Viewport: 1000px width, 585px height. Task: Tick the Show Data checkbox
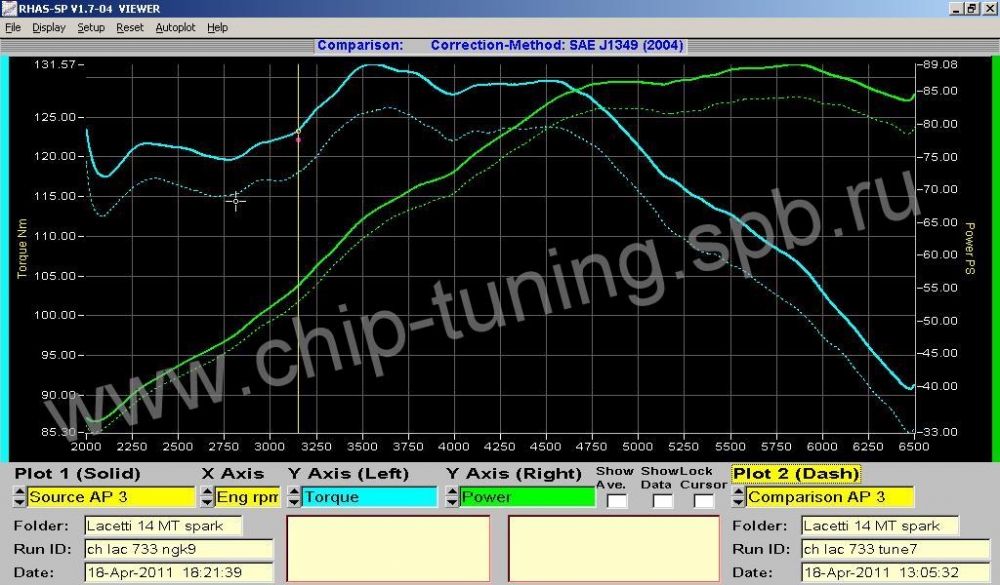tap(662, 500)
